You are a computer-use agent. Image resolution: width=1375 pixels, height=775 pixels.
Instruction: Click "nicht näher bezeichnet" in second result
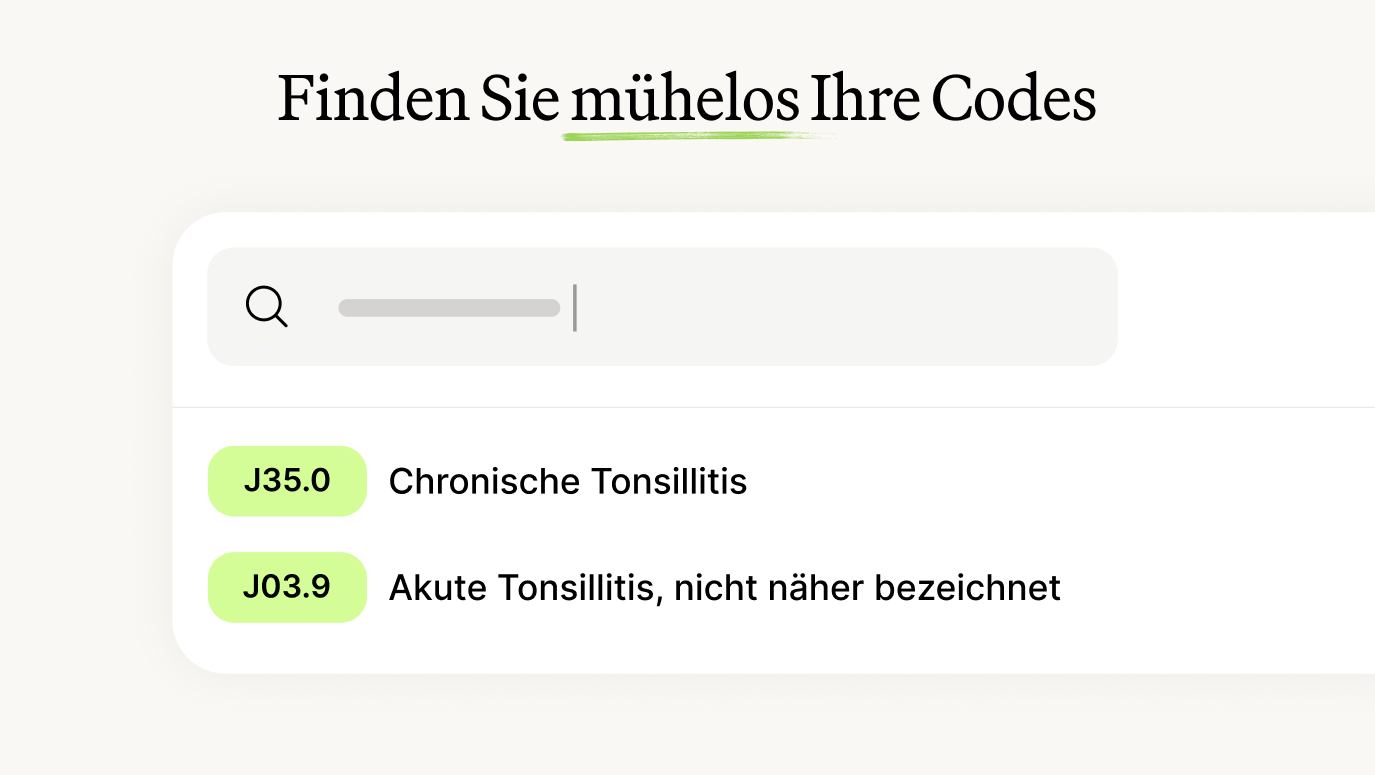click(x=867, y=588)
